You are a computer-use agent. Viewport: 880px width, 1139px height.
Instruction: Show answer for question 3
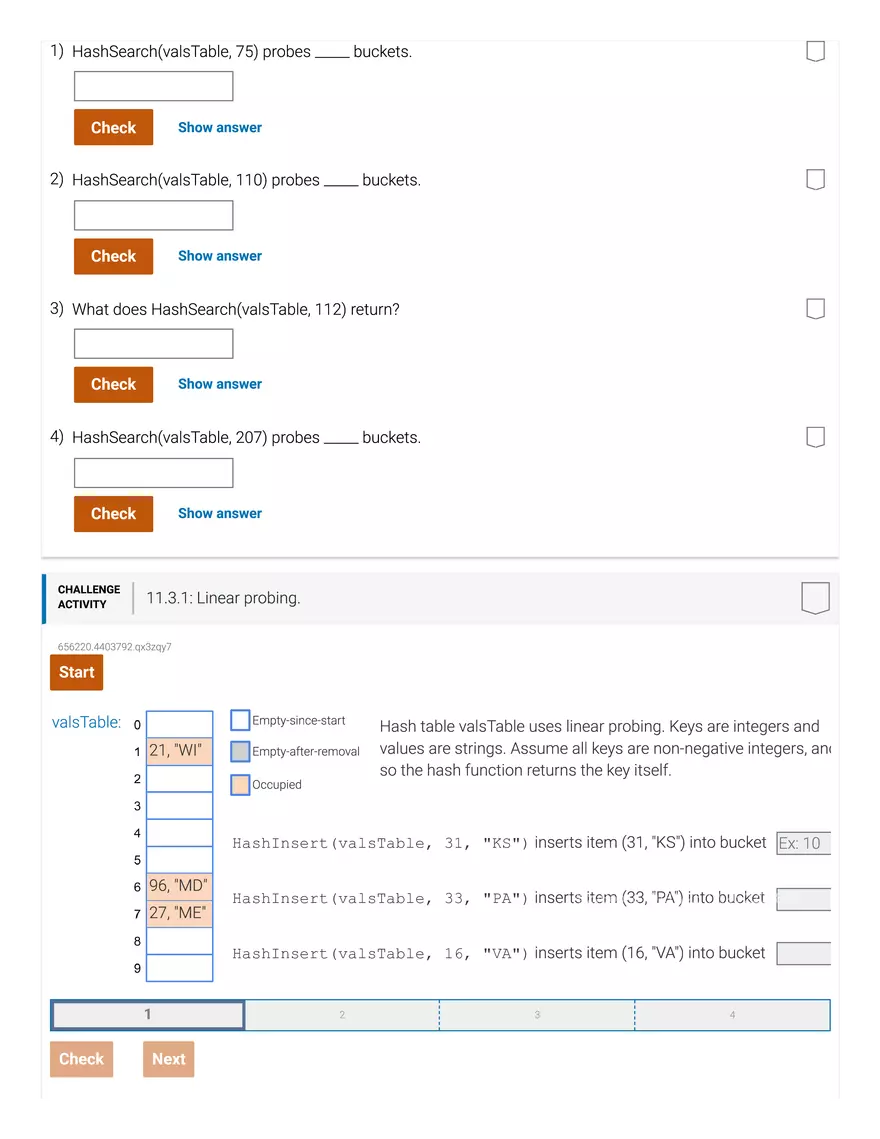tap(219, 384)
